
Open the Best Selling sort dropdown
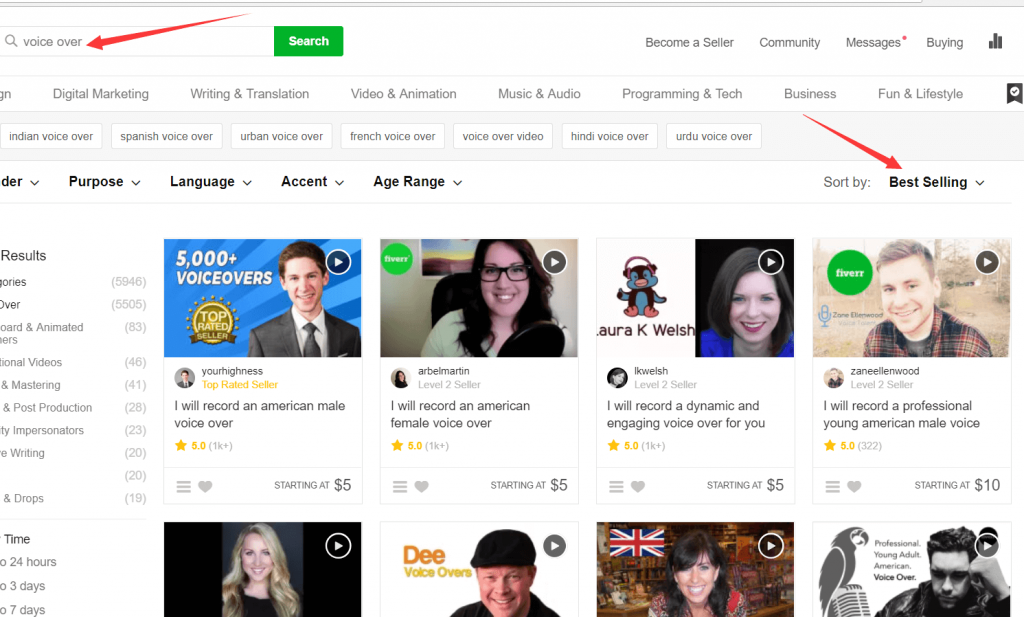pos(936,183)
